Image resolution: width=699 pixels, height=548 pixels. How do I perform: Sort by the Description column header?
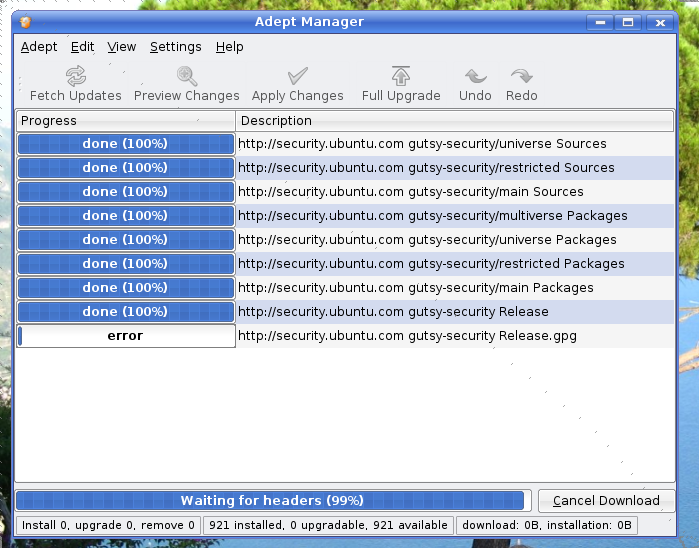tap(455, 121)
